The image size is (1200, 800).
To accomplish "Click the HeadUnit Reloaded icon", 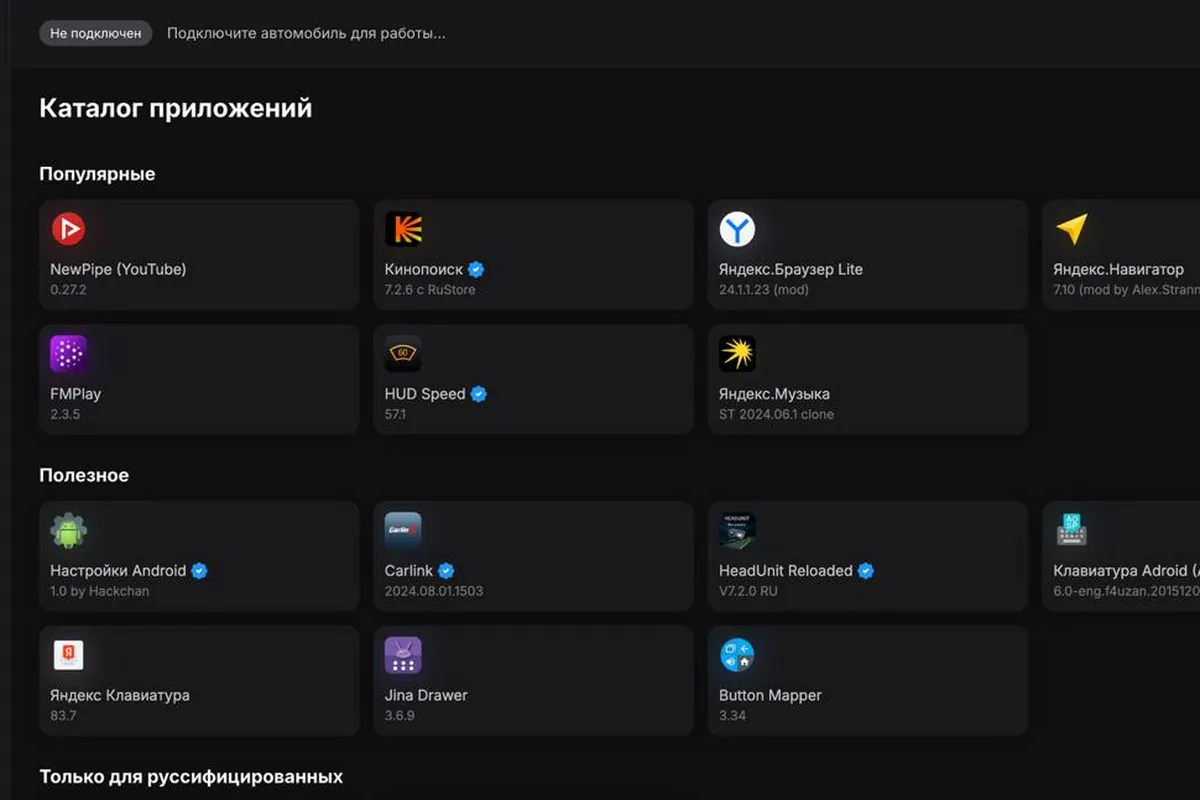I will 737,530.
